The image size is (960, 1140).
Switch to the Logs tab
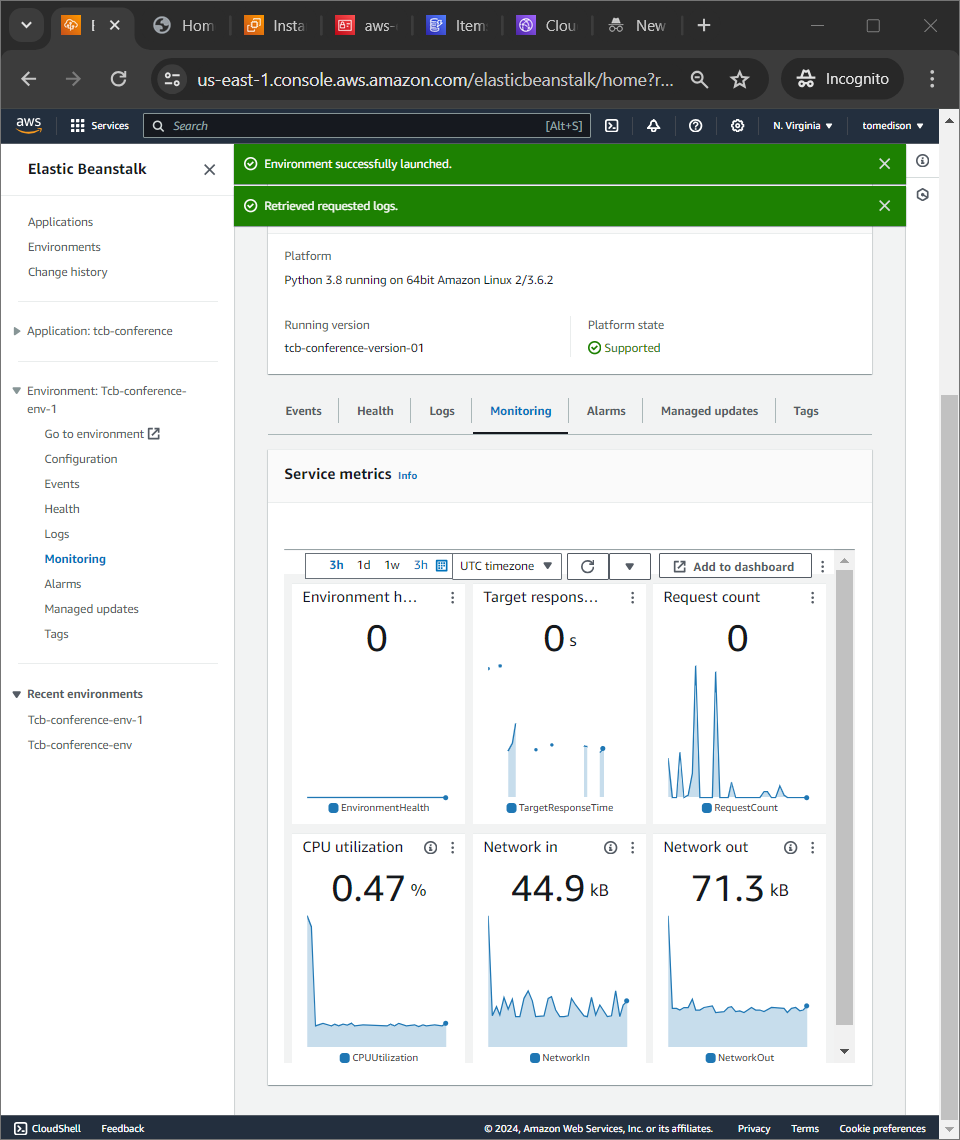(441, 412)
